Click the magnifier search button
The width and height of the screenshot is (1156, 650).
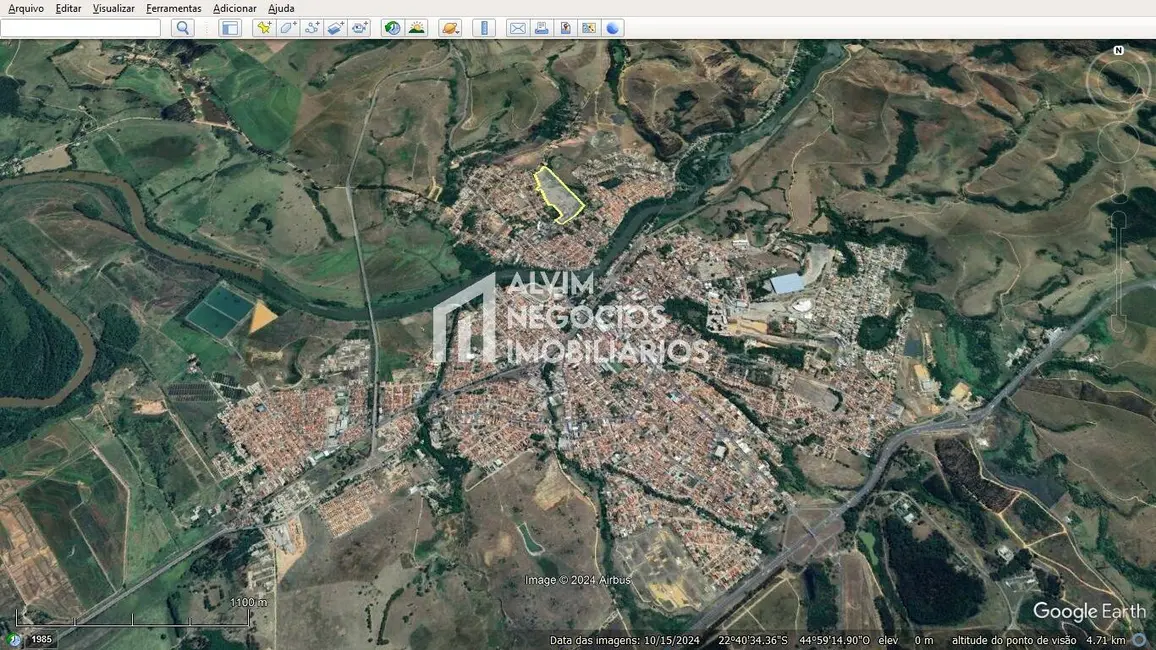click(183, 28)
